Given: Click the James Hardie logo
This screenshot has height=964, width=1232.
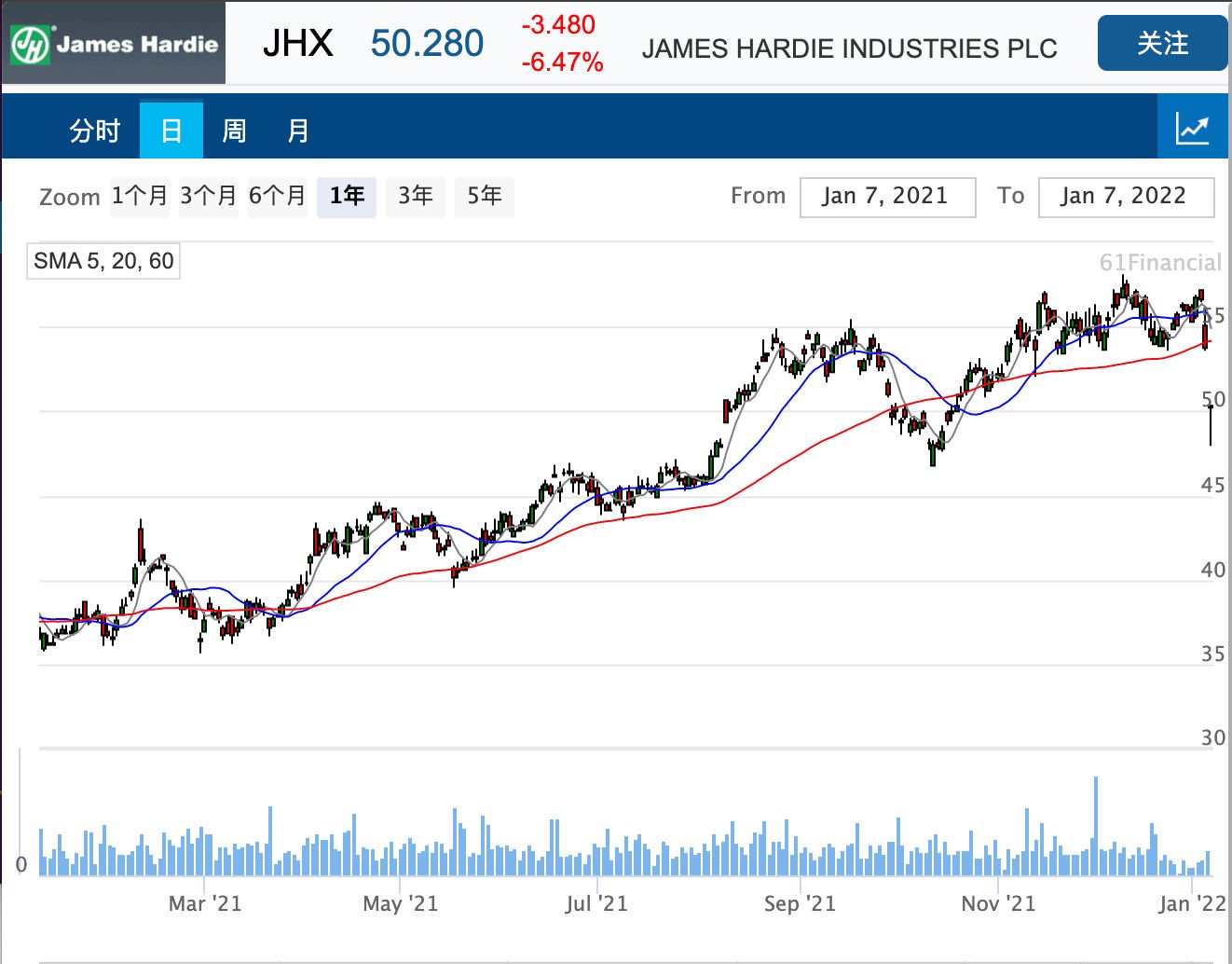Looking at the screenshot, I should point(114,43).
